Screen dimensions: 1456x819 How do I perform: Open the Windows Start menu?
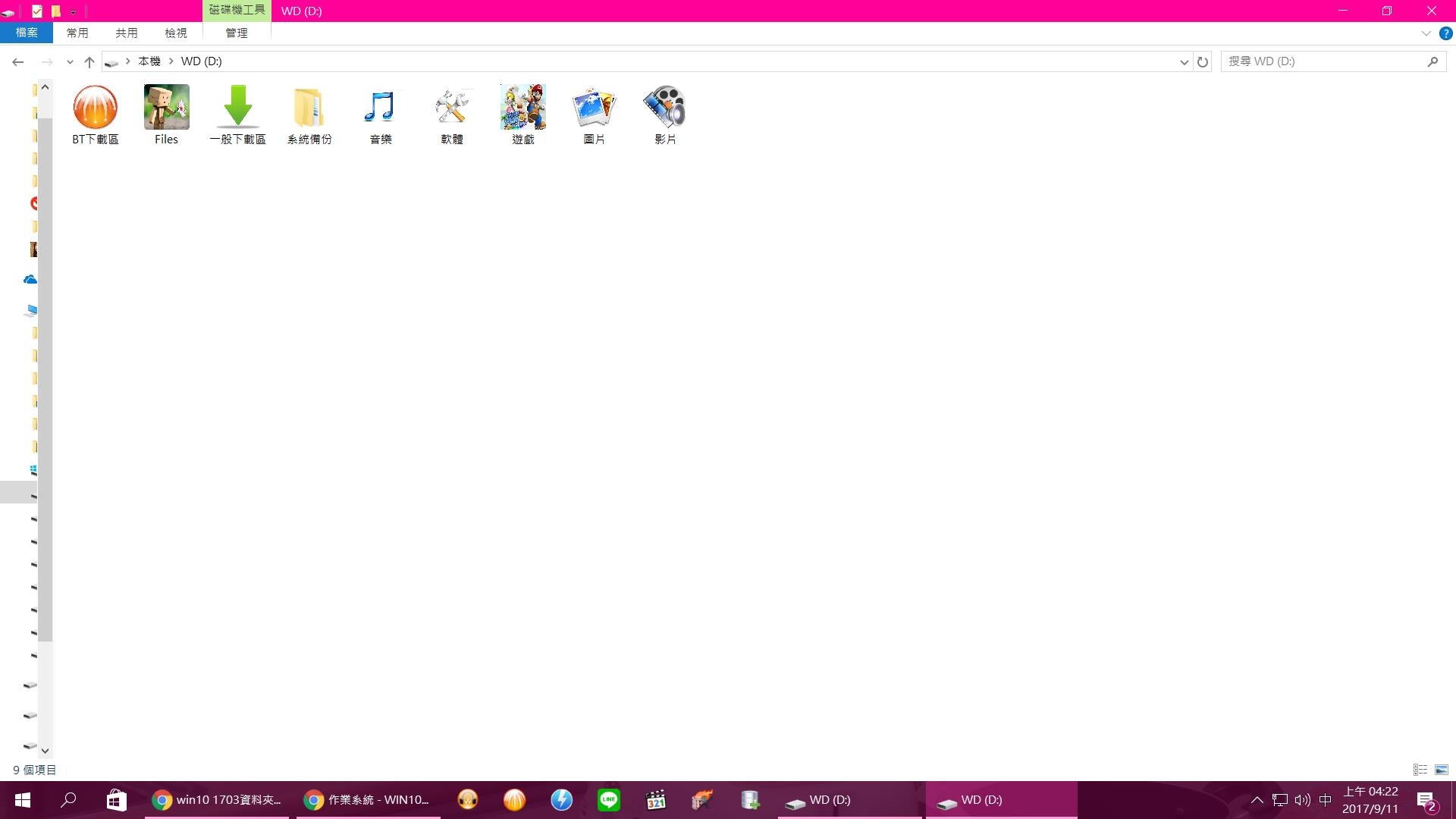click(x=23, y=800)
